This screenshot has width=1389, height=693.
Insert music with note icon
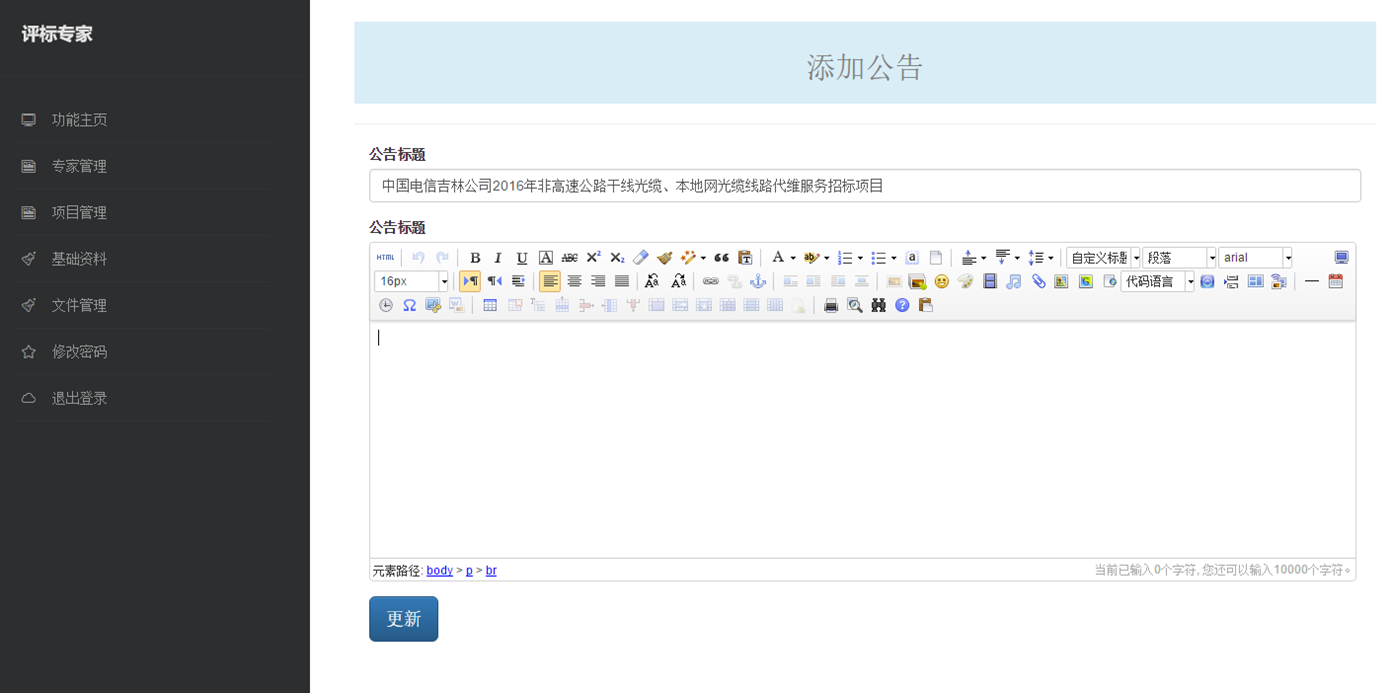(x=1014, y=281)
